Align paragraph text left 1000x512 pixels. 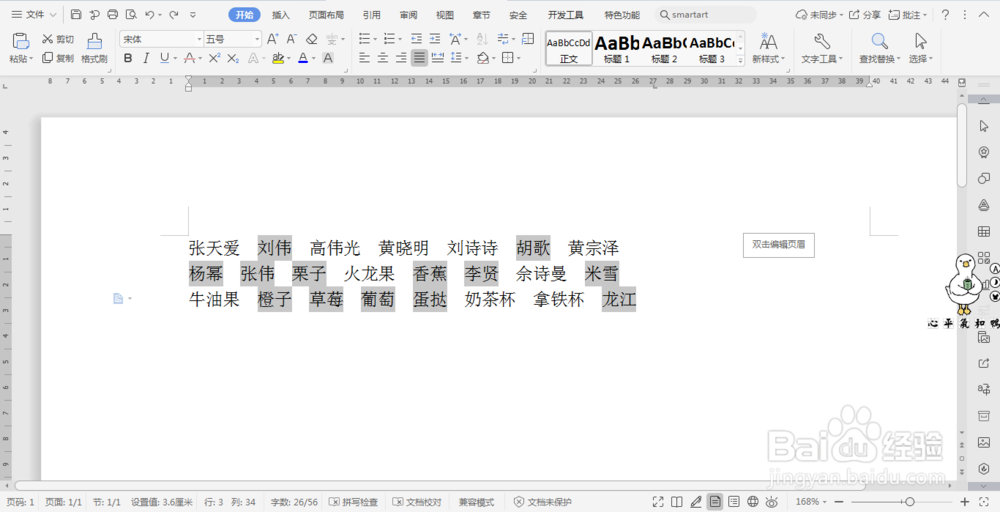coord(364,58)
